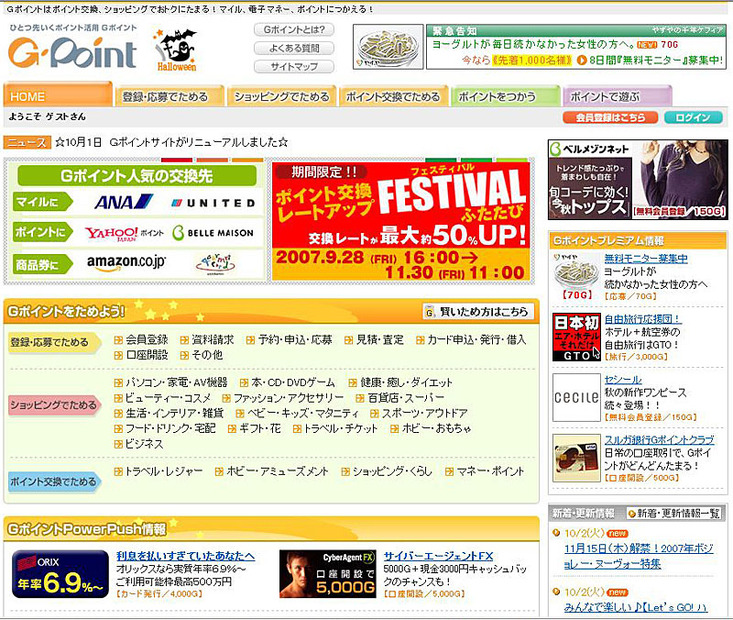733x620 pixels.
Task: Select the ショッピングでためる tab
Action: 281,96
